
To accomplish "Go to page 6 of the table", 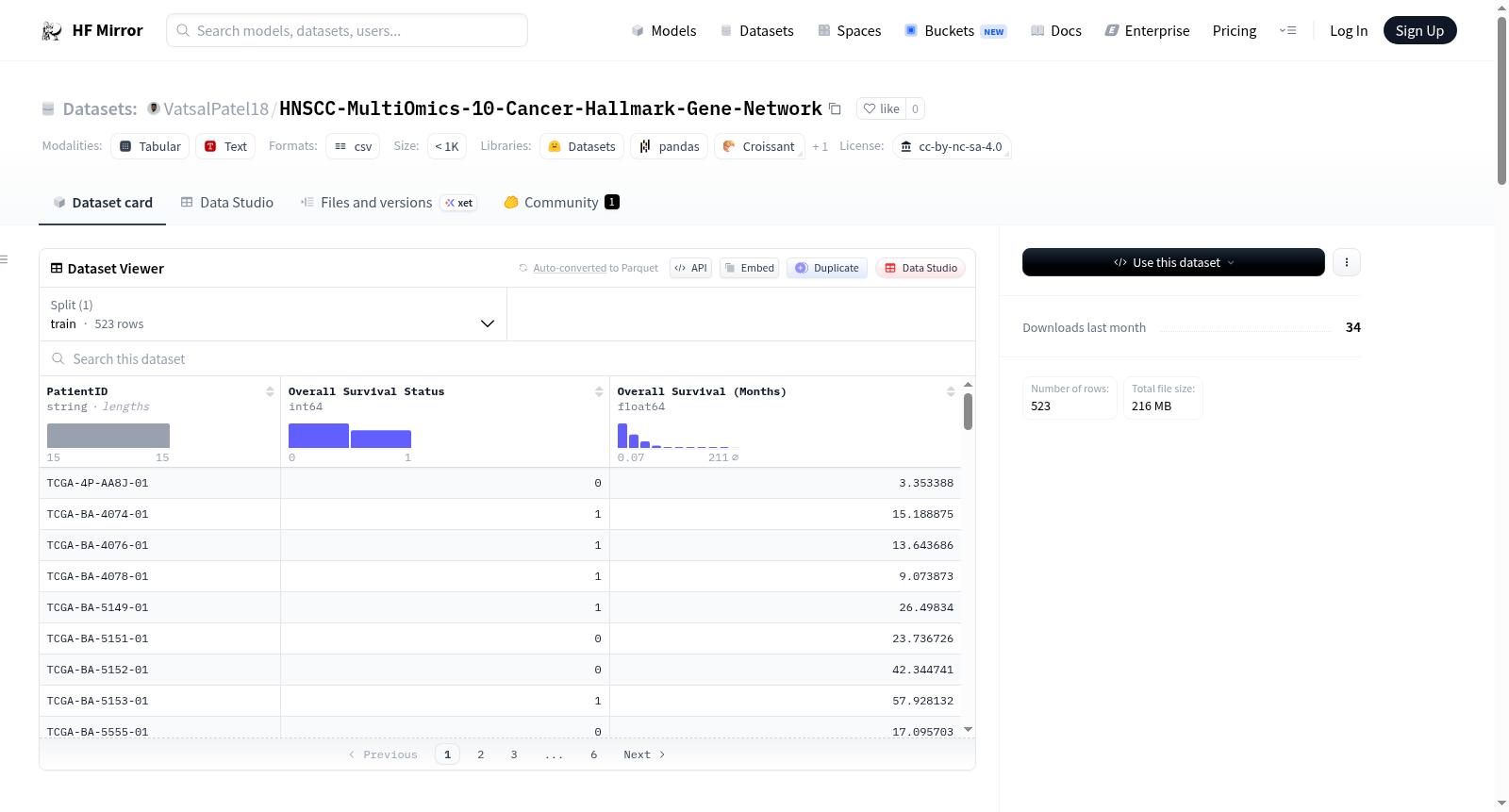I will pos(594,754).
